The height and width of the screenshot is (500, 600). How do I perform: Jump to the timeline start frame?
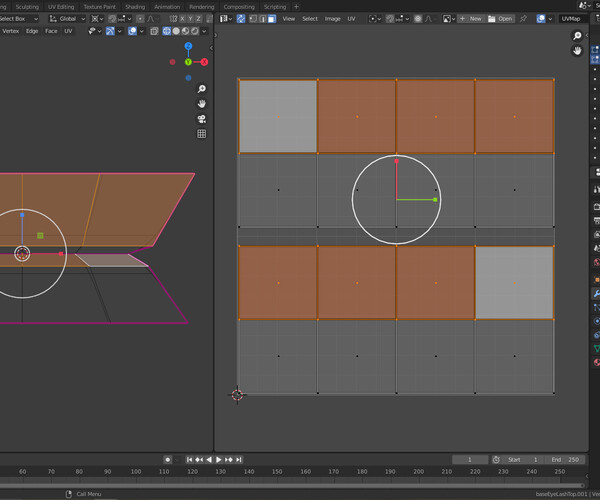click(x=190, y=459)
